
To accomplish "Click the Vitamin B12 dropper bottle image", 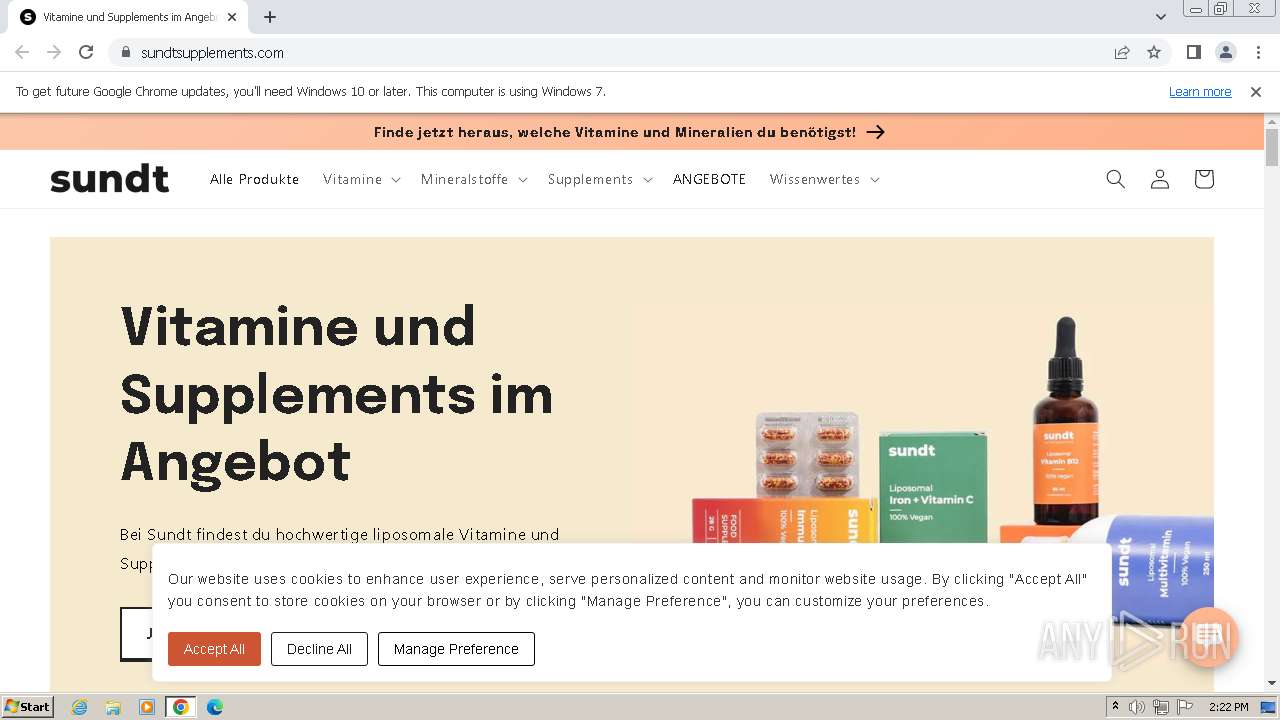I will [x=1065, y=420].
